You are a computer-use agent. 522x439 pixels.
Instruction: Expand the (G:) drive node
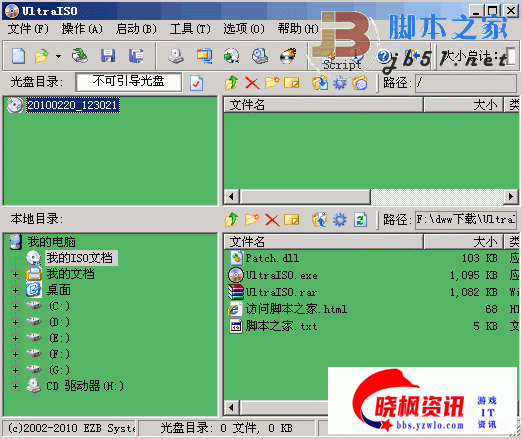tap(15, 370)
